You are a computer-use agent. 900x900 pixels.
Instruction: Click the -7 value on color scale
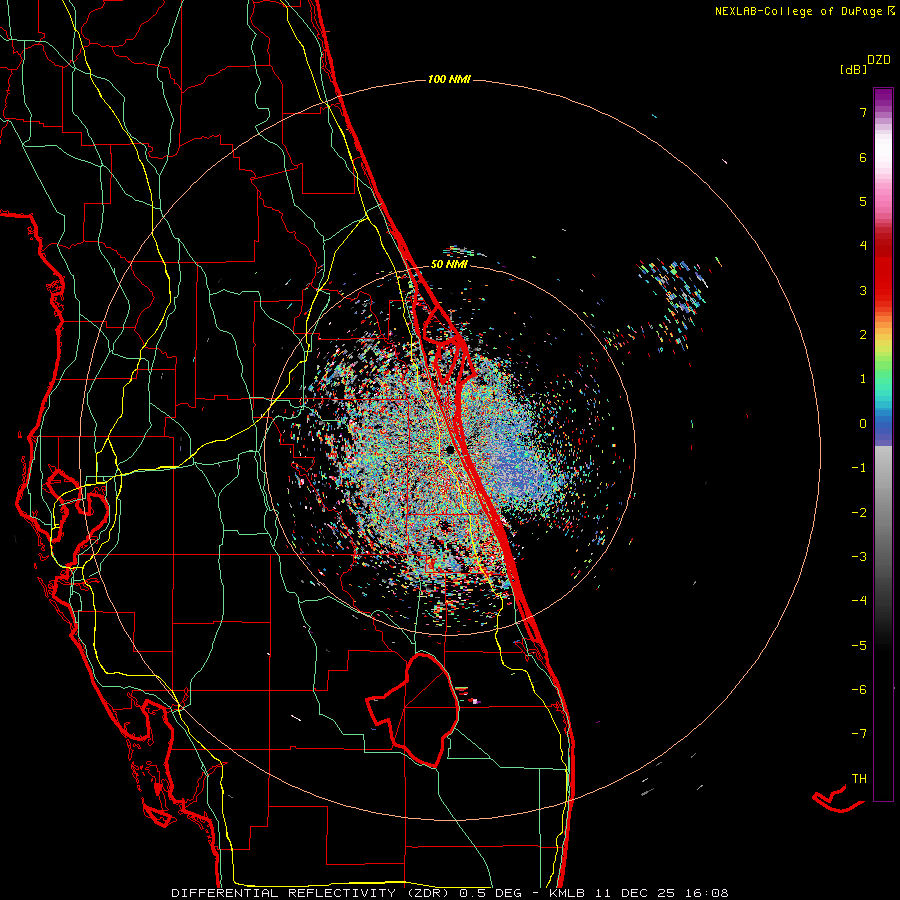pos(859,734)
